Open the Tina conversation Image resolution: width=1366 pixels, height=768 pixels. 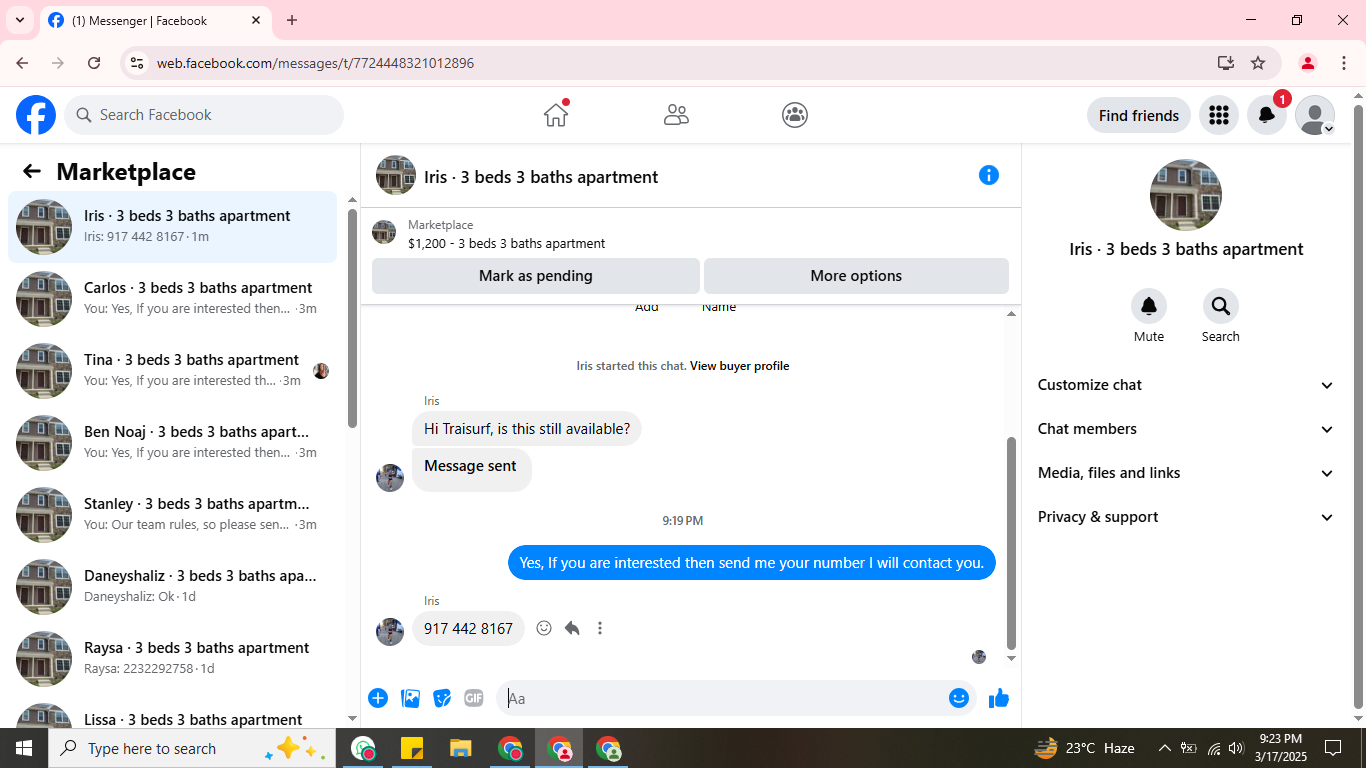click(173, 371)
